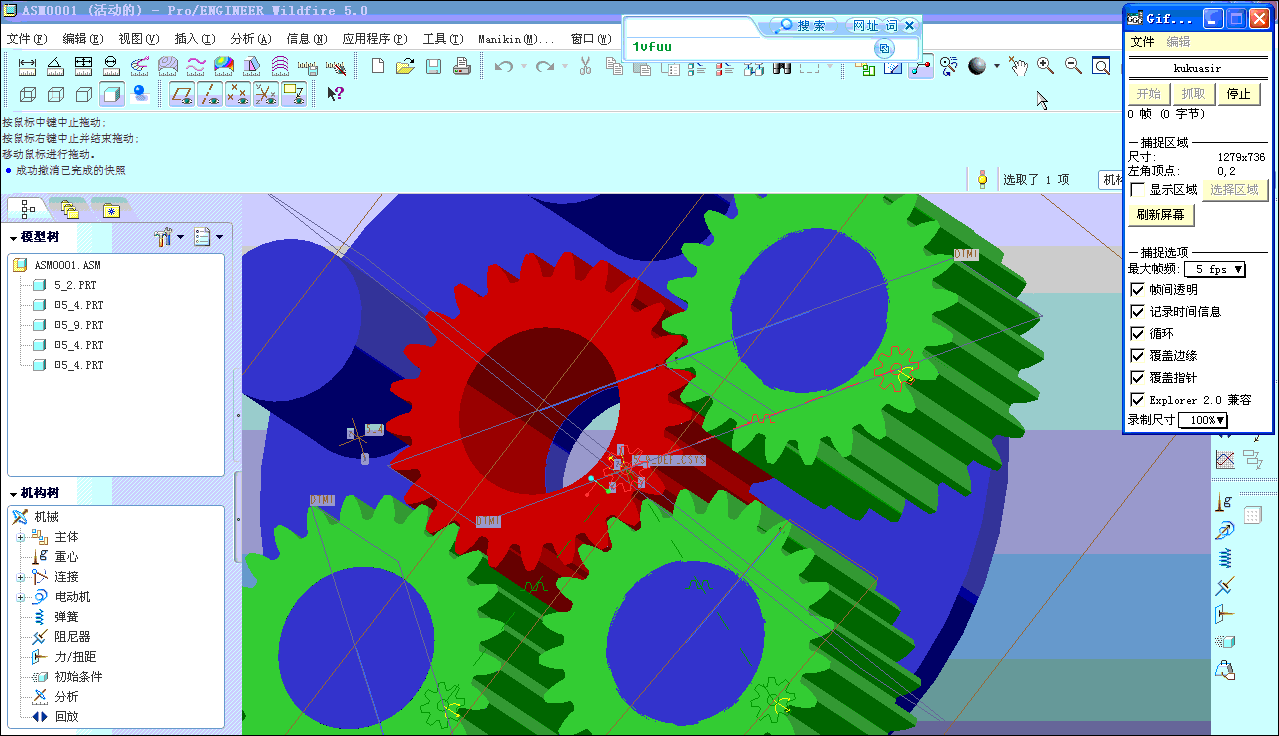The image size is (1279, 736).
Task: Uncheck the 覆盖边缘 checkbox
Action: [1137, 355]
